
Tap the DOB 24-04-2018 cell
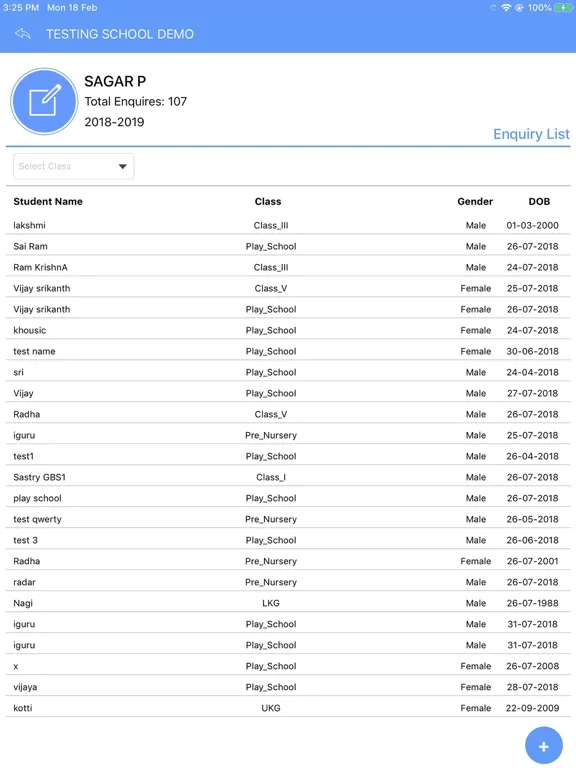(x=532, y=372)
